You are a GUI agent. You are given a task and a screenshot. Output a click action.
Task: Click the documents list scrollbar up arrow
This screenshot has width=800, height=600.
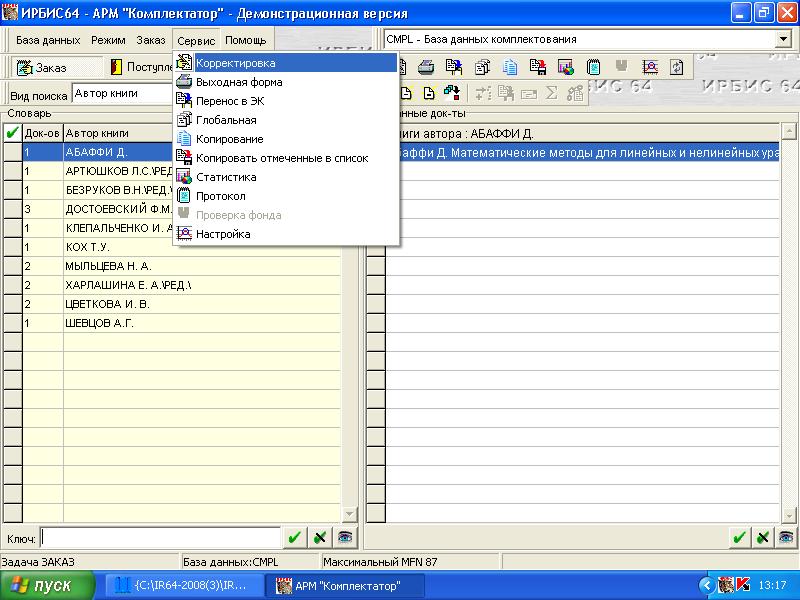(x=789, y=131)
